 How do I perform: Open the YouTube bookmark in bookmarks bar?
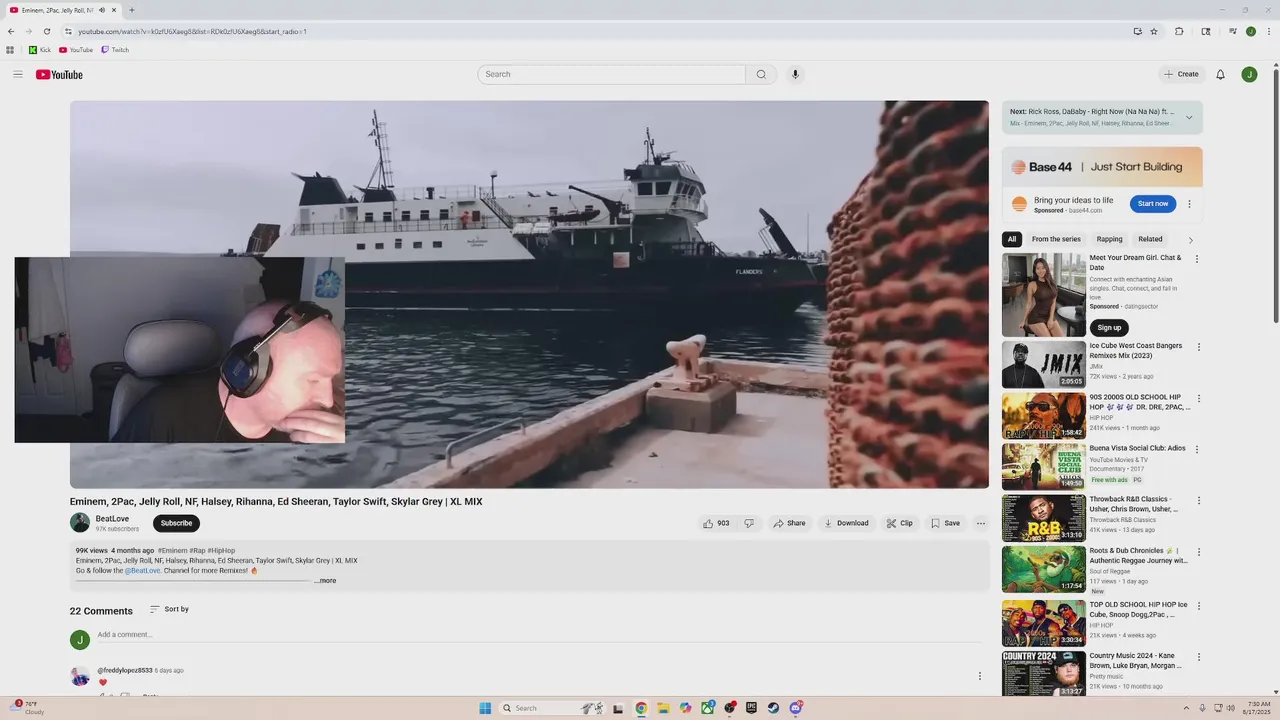pyautogui.click(x=76, y=50)
